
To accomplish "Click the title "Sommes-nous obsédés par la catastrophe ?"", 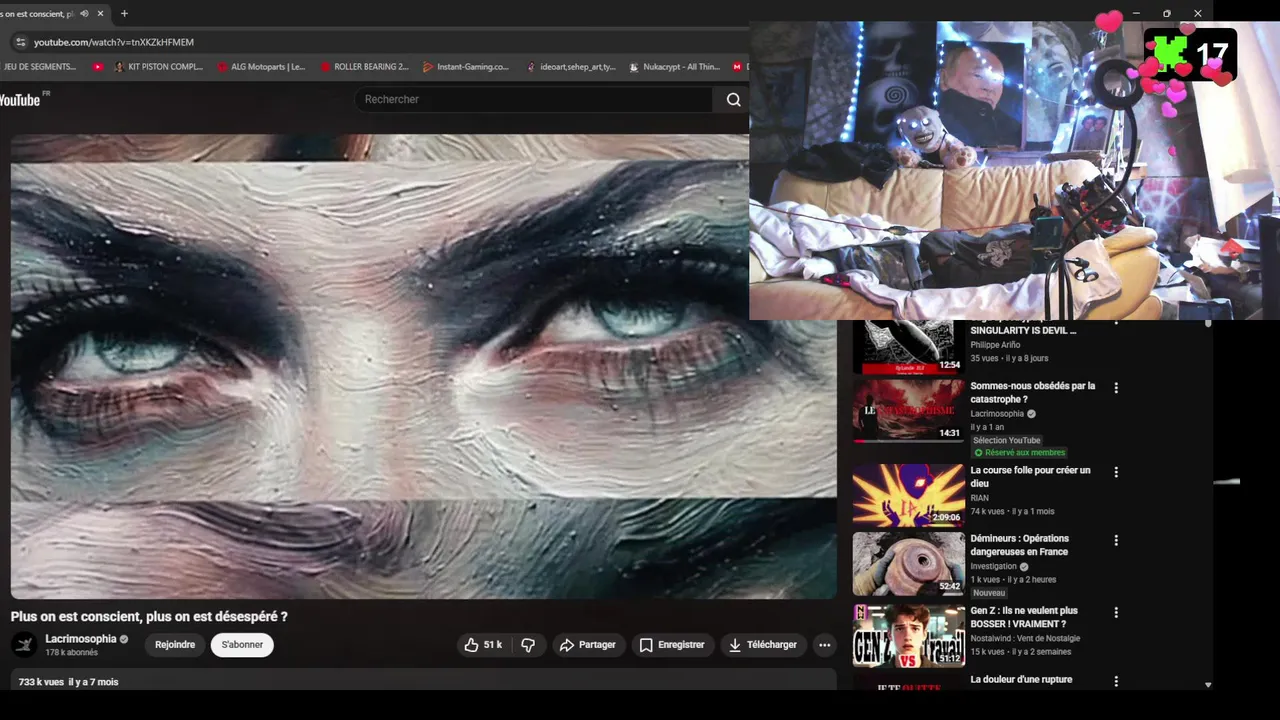I will pos(1032,392).
